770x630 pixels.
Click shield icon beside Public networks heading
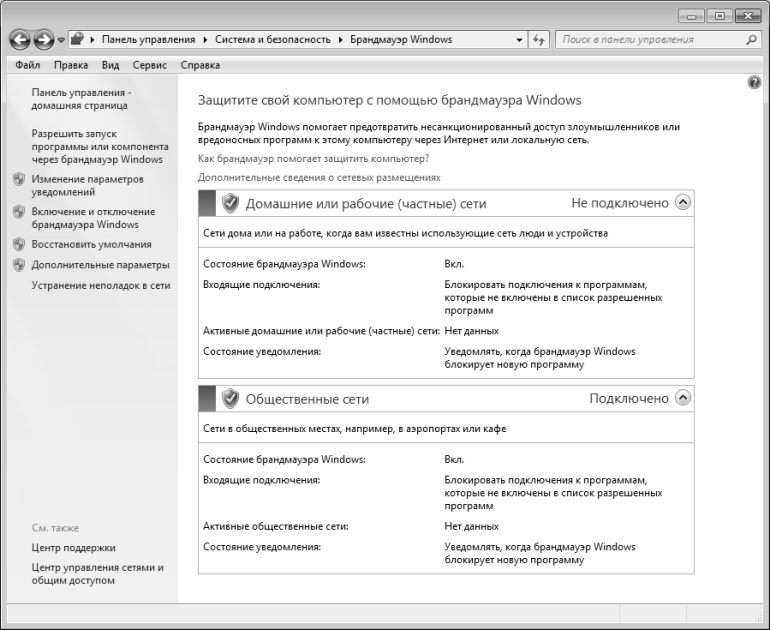coord(231,398)
